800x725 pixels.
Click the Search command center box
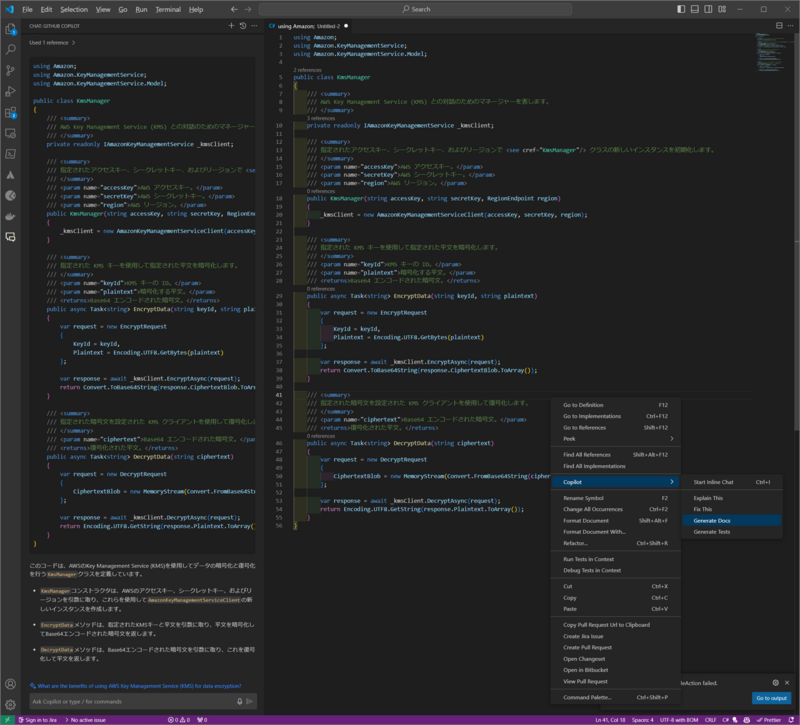[x=415, y=9]
